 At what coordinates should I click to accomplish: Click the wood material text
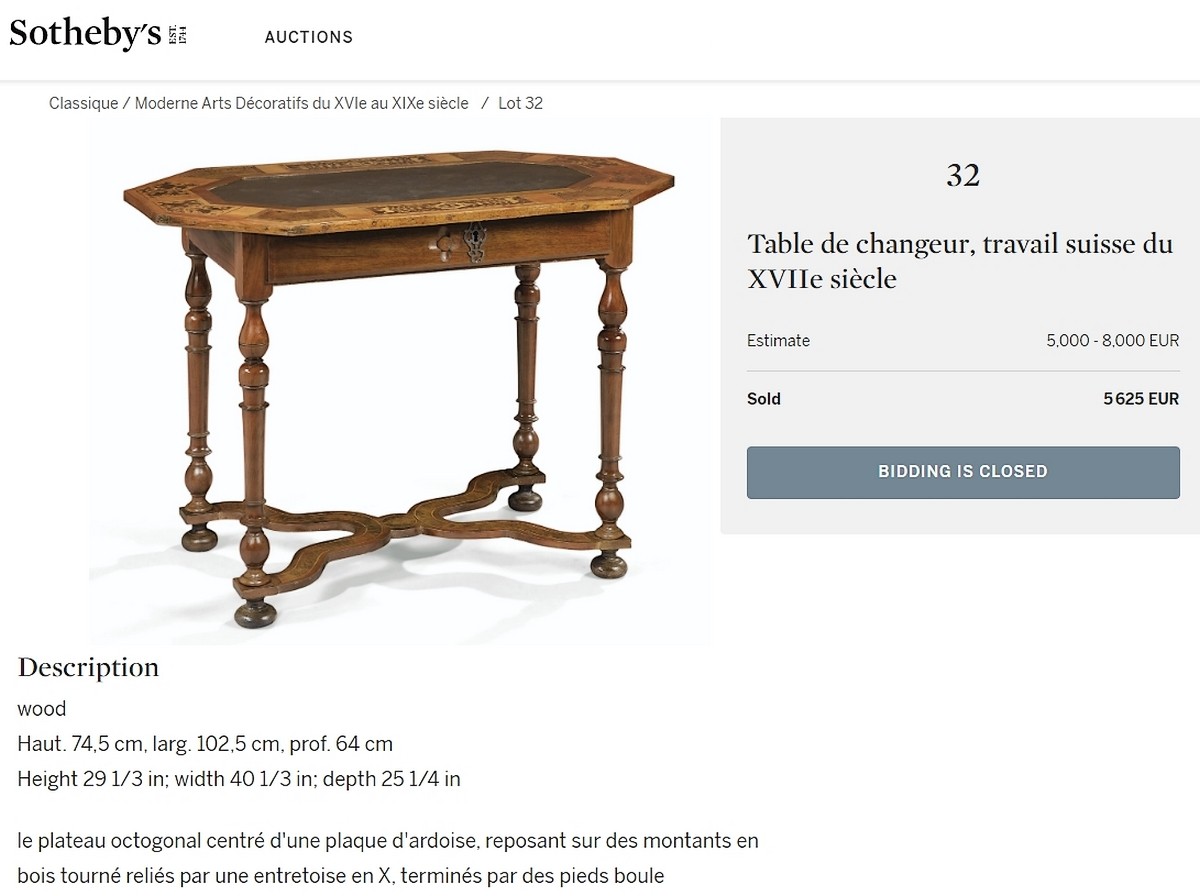tap(42, 709)
